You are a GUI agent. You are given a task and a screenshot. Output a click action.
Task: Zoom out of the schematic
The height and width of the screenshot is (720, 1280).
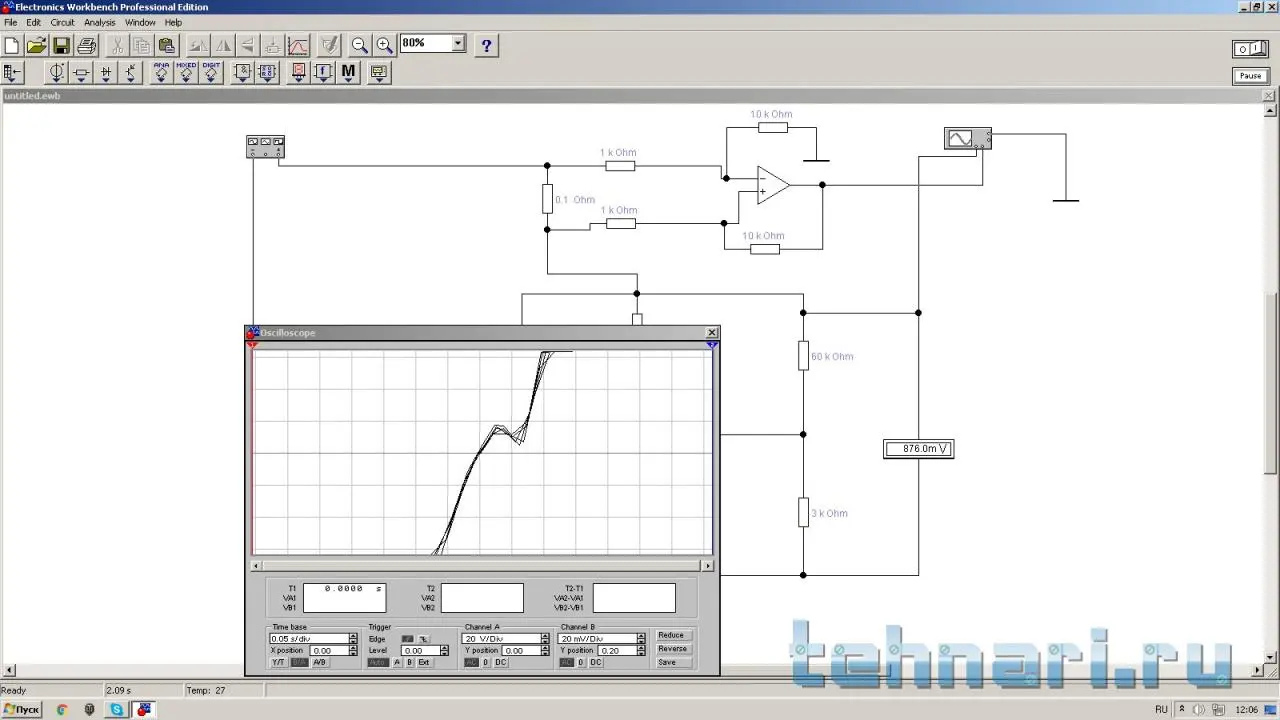pos(360,45)
